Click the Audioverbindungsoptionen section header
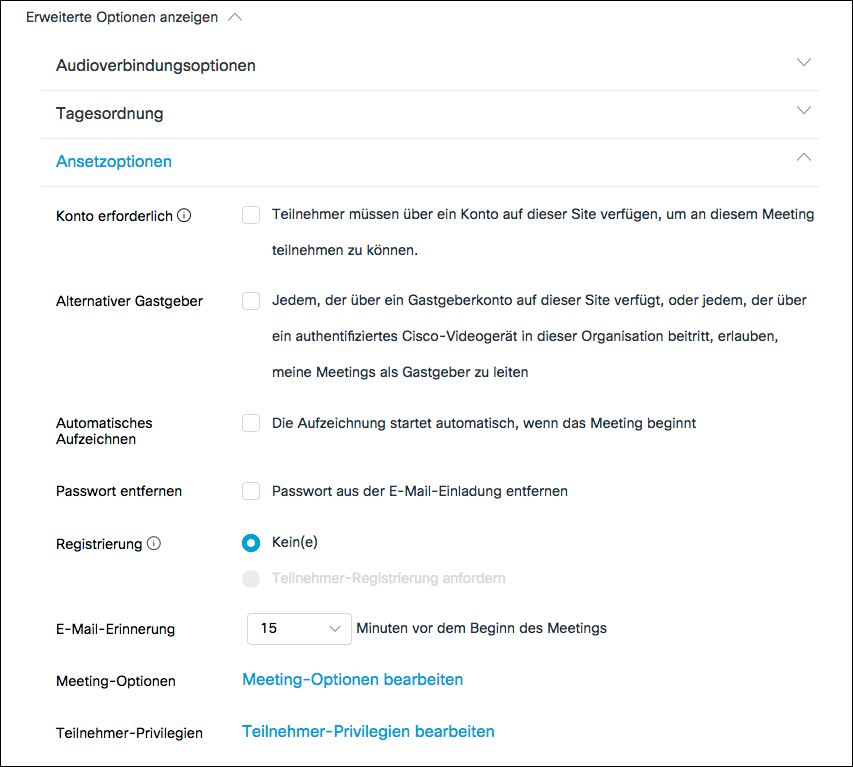853x767 pixels. click(156, 66)
